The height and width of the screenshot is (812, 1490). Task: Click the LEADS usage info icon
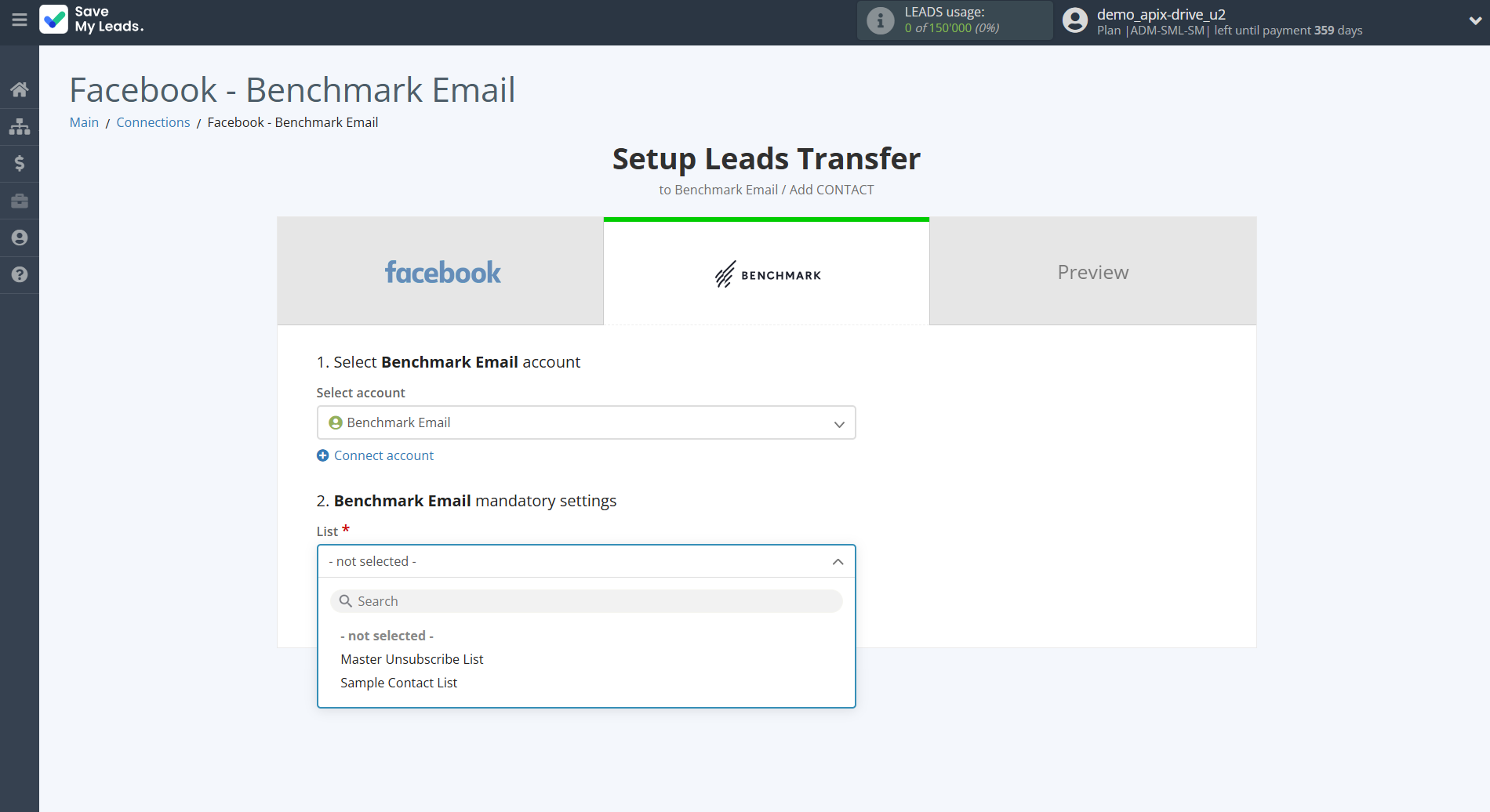point(880,21)
